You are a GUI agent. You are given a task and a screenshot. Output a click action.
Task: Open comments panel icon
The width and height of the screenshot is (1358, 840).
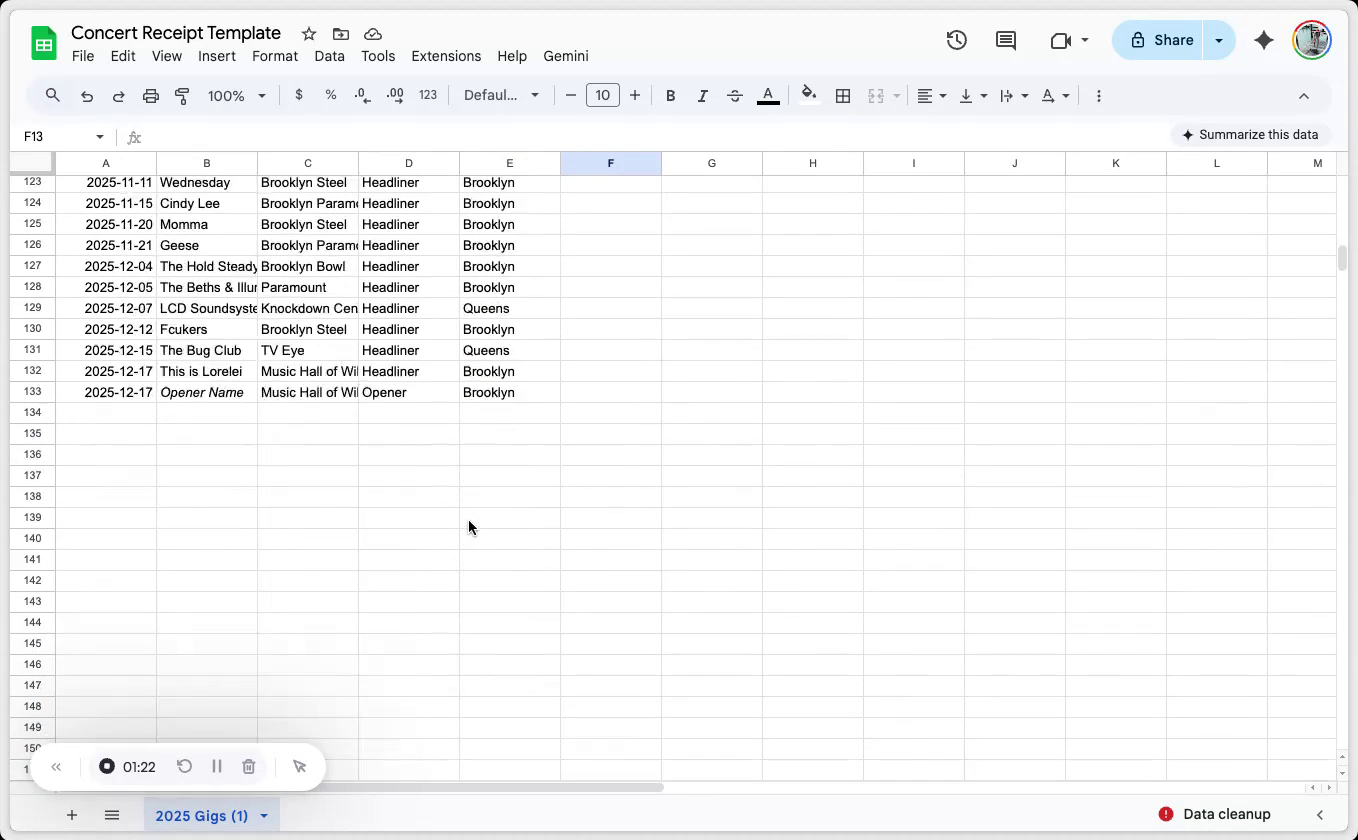coord(1006,40)
